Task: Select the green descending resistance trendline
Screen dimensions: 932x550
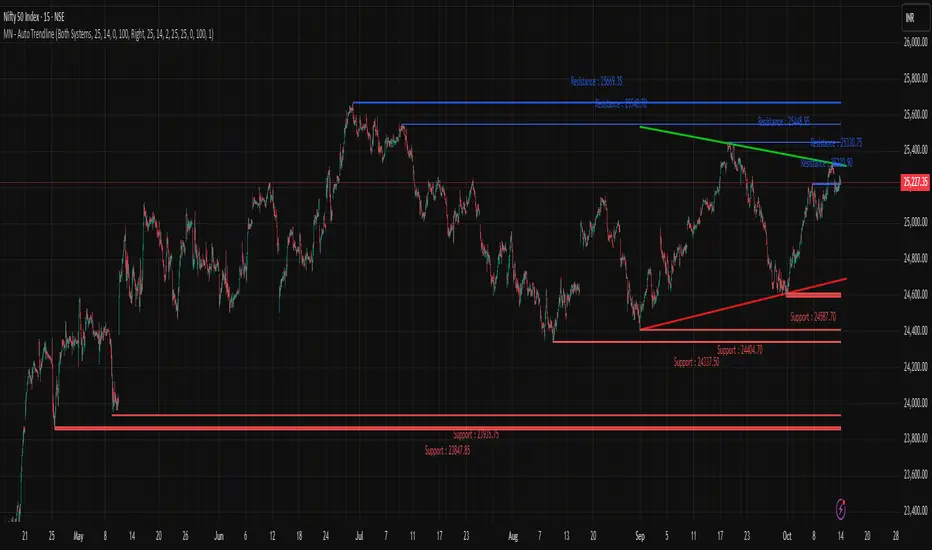Action: (x=743, y=146)
